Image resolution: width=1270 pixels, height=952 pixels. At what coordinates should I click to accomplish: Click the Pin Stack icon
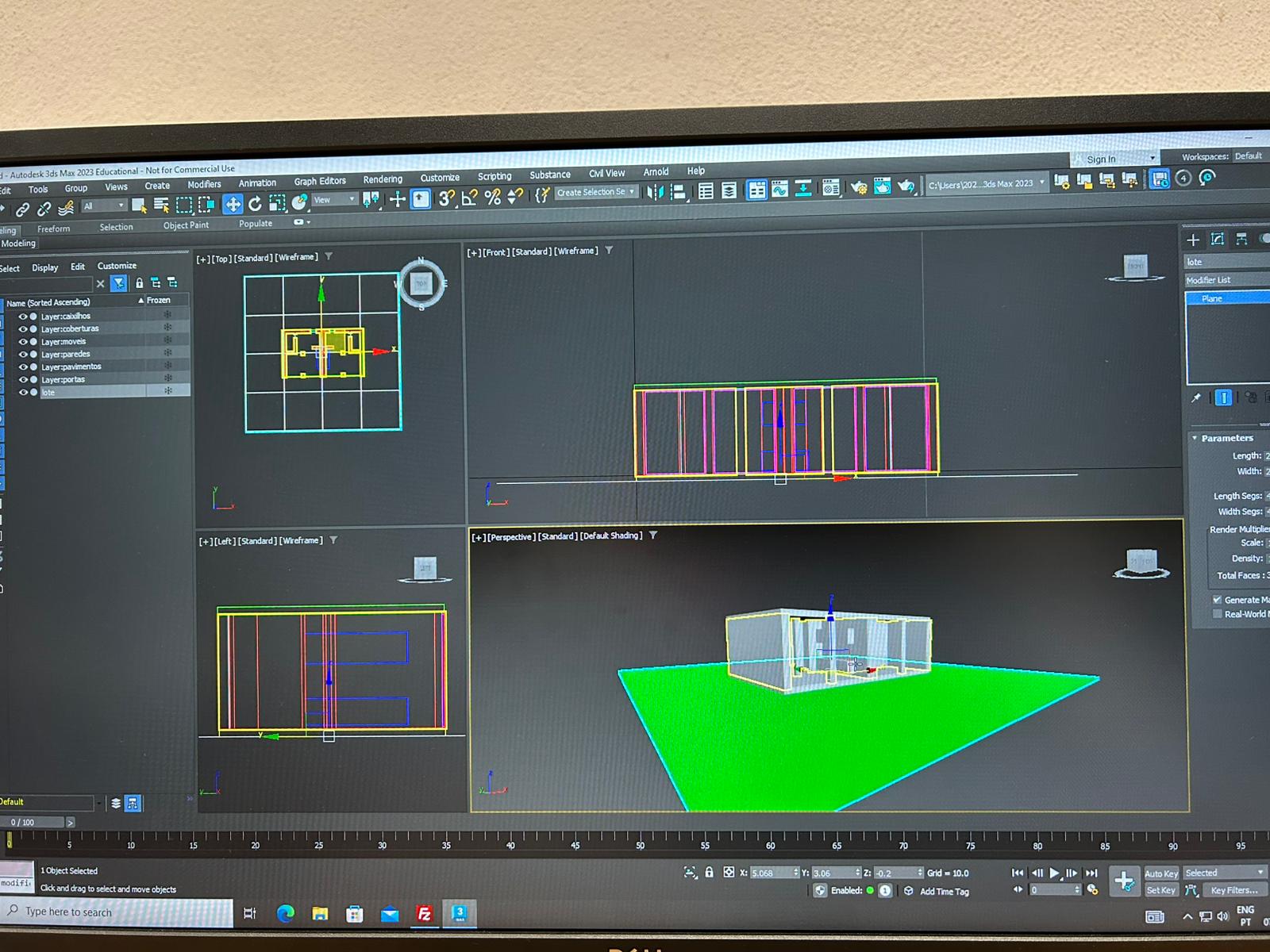(x=1196, y=398)
